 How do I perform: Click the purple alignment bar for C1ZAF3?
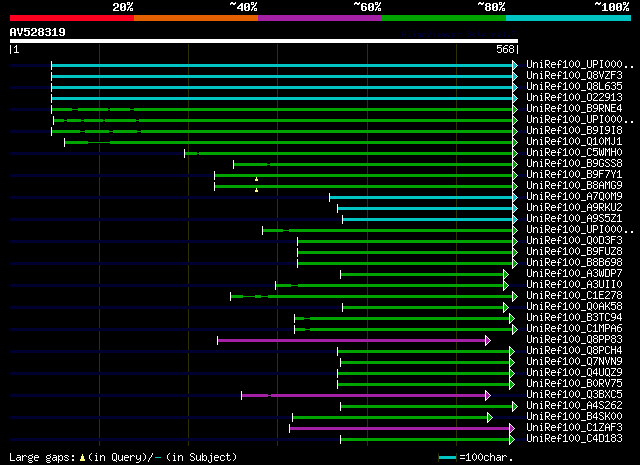400,428
